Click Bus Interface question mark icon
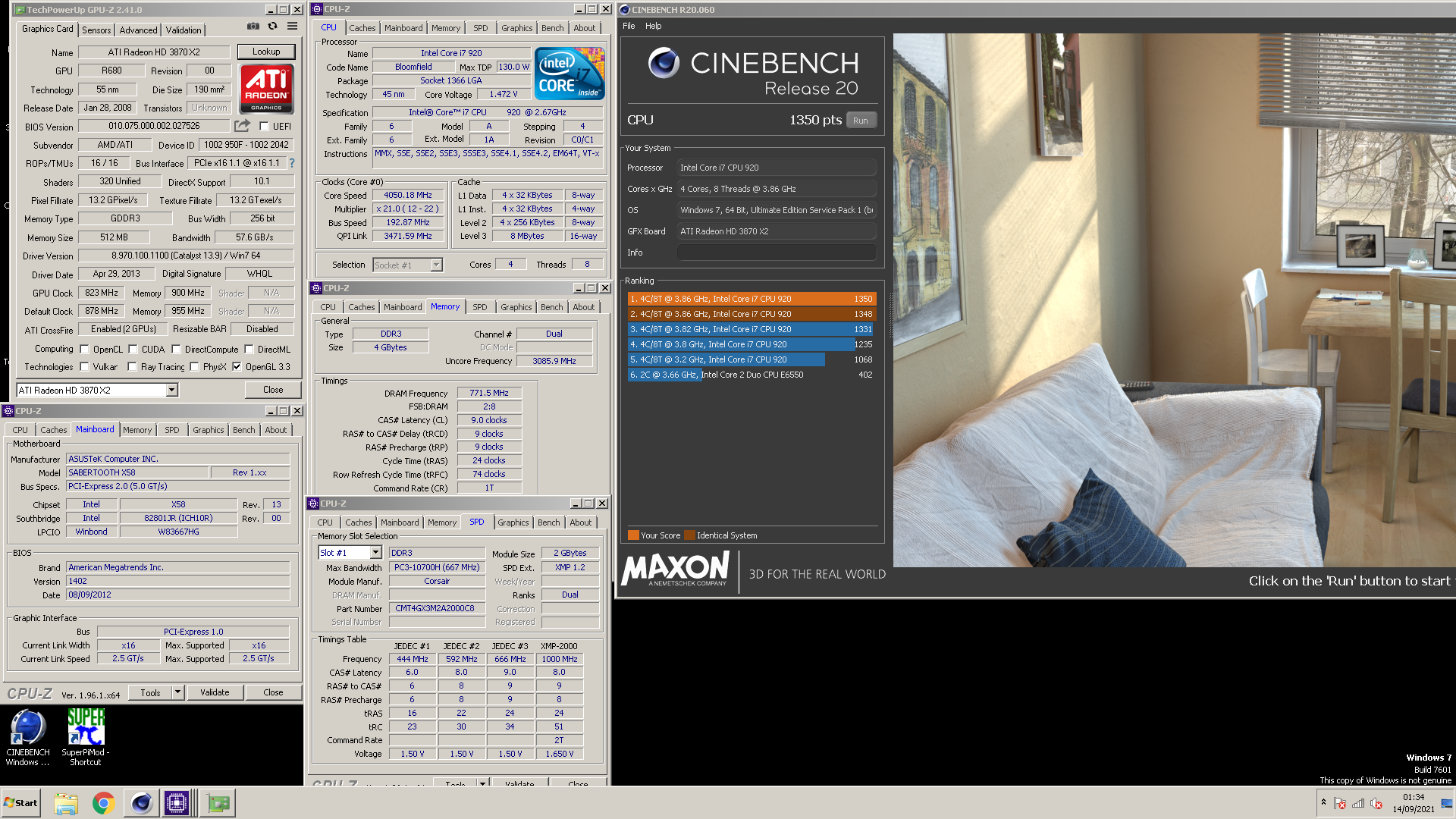1456x819 pixels. (x=292, y=163)
